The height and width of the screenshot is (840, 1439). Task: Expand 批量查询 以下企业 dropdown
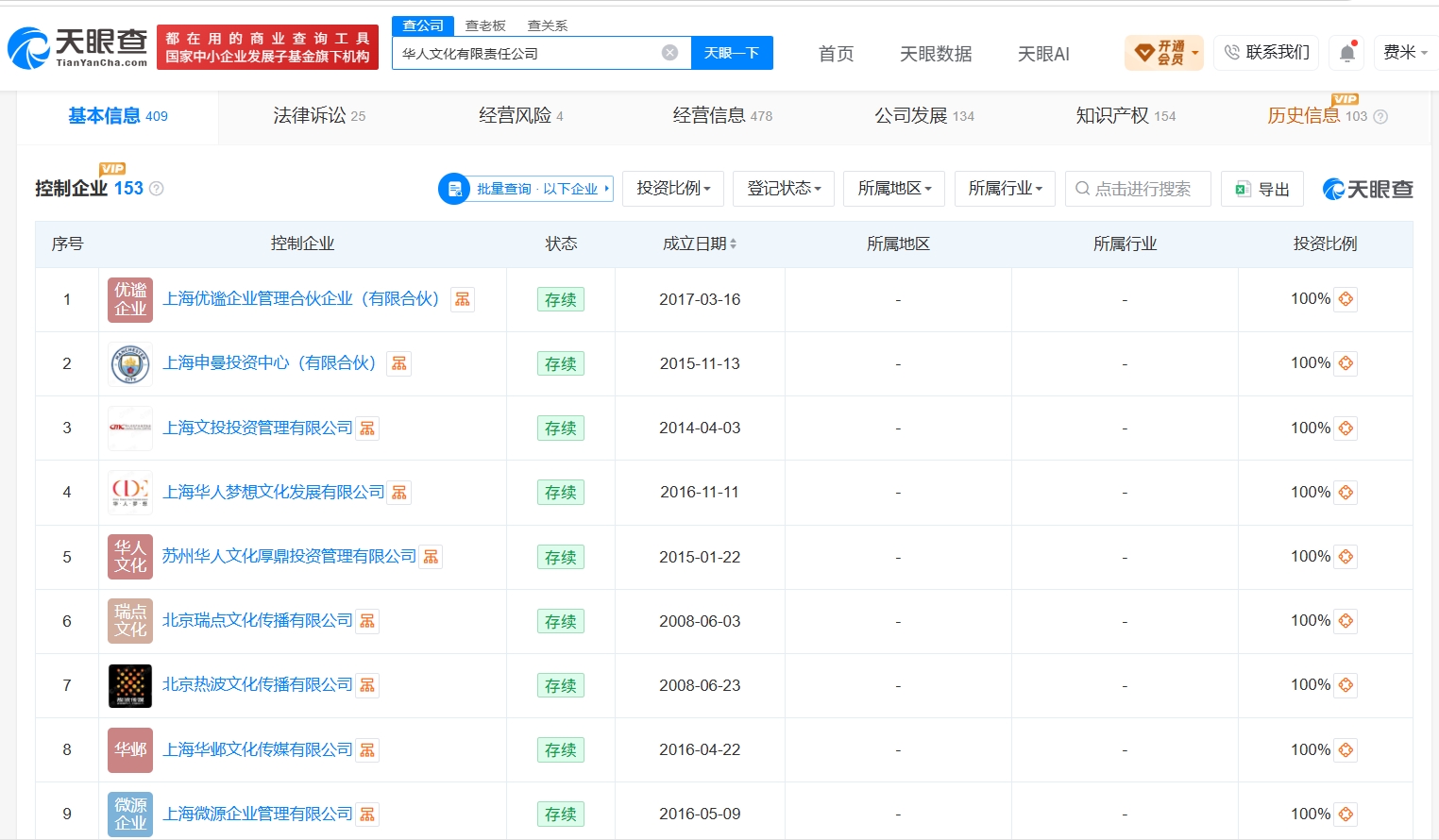[x=526, y=189]
